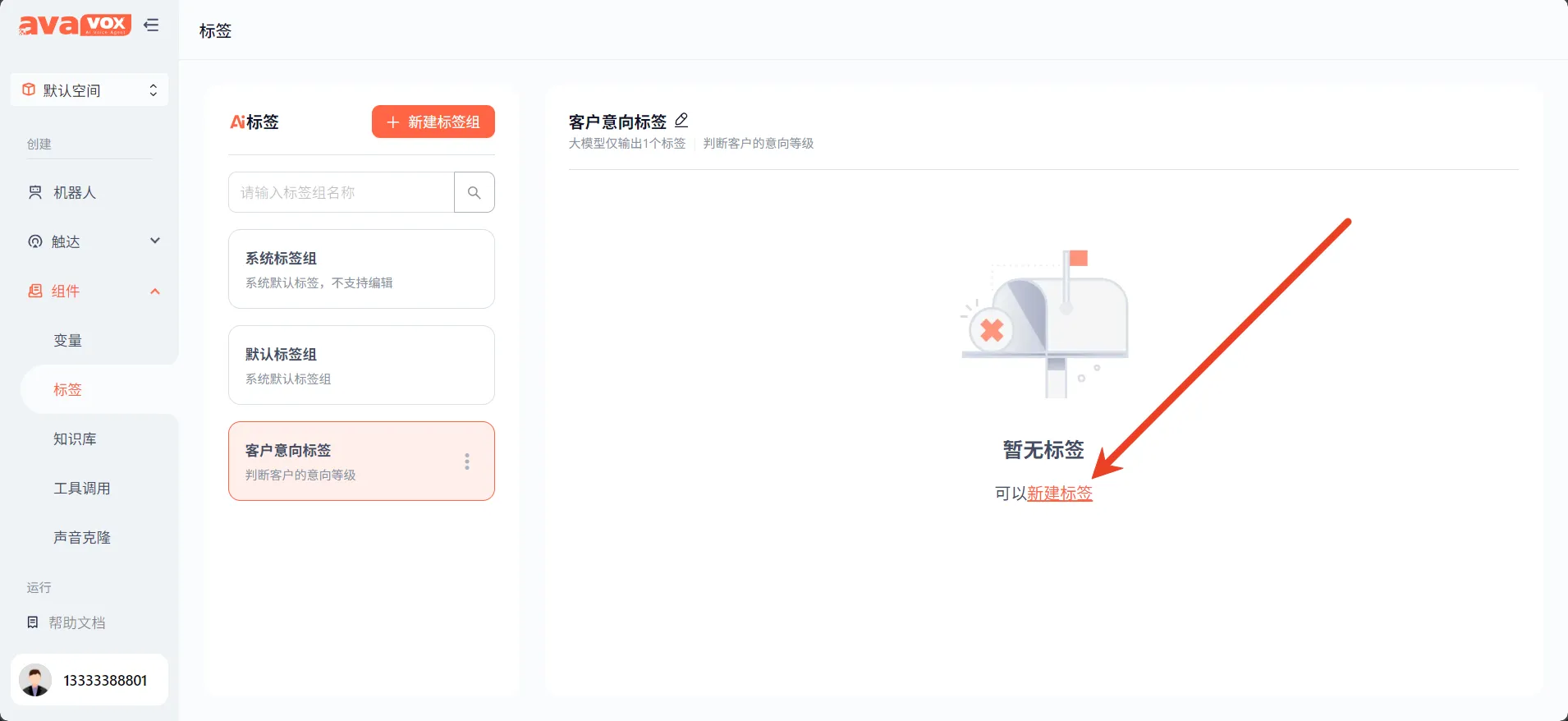This screenshot has height=721, width=1568.
Task: Click the 帮助文档 document icon
Action: coord(33,622)
